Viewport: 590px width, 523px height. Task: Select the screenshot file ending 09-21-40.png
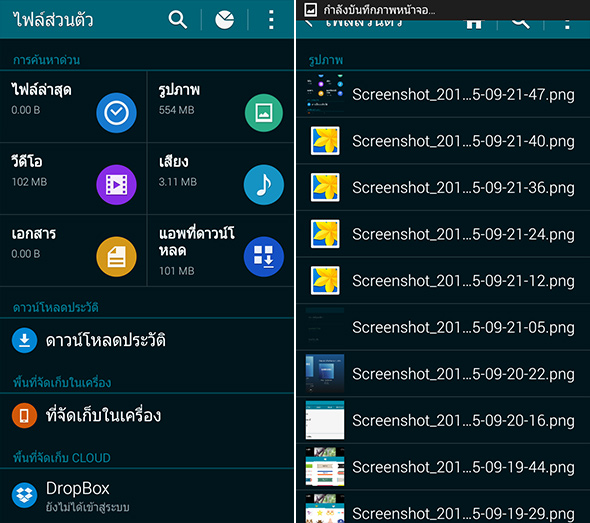coord(443,141)
